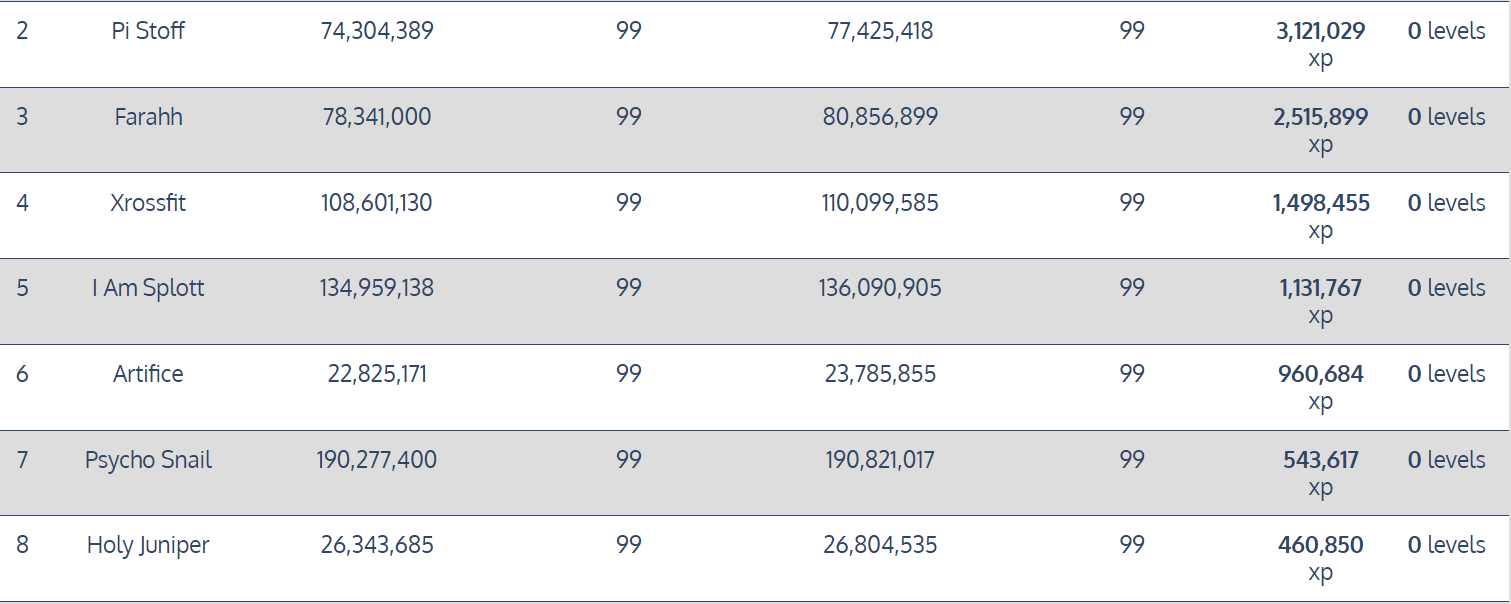Click the 3,121,029 xp gained value
Image resolution: width=1511 pixels, height=604 pixels.
click(x=1320, y=32)
